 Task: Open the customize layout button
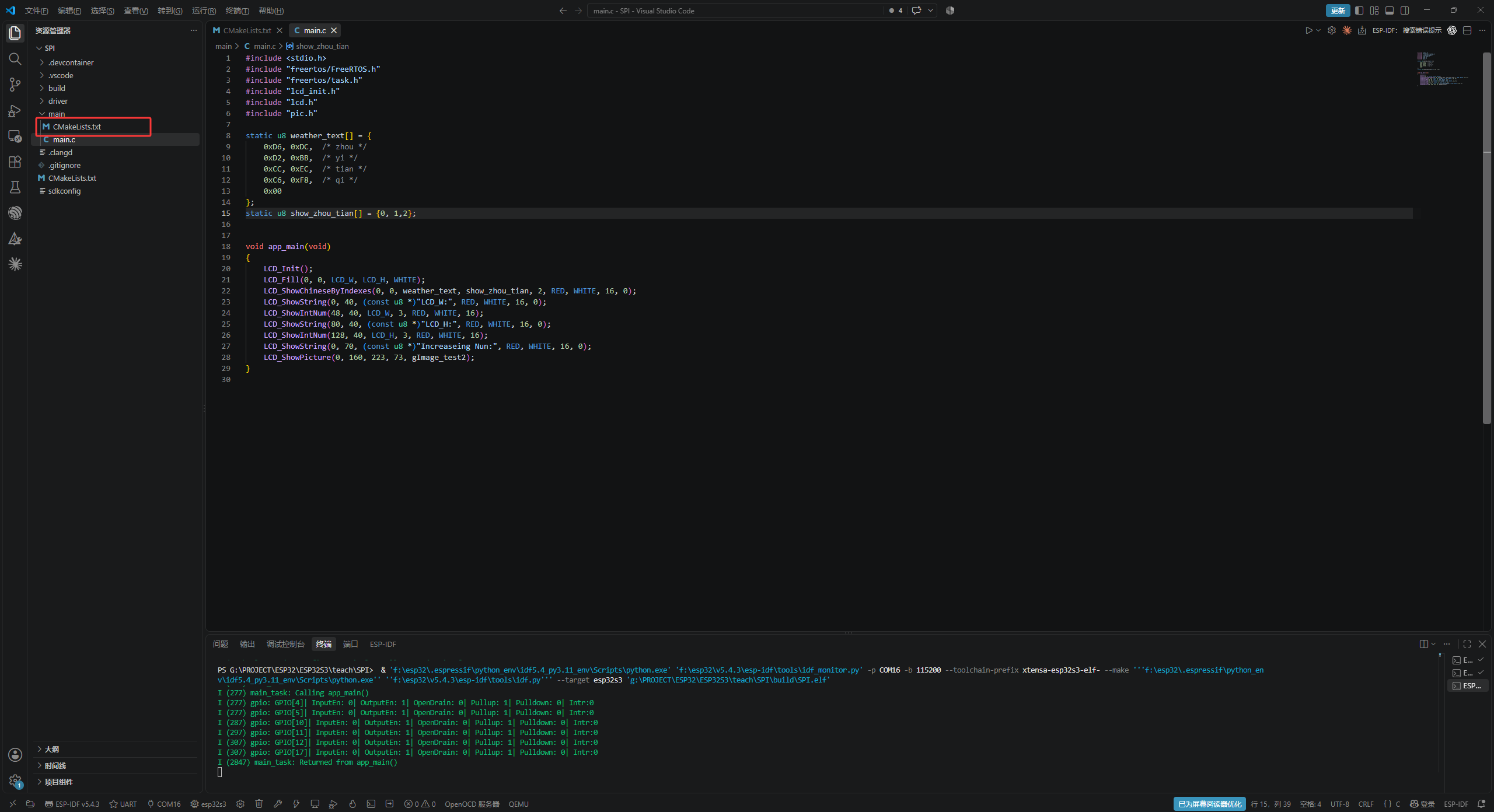click(x=1374, y=10)
